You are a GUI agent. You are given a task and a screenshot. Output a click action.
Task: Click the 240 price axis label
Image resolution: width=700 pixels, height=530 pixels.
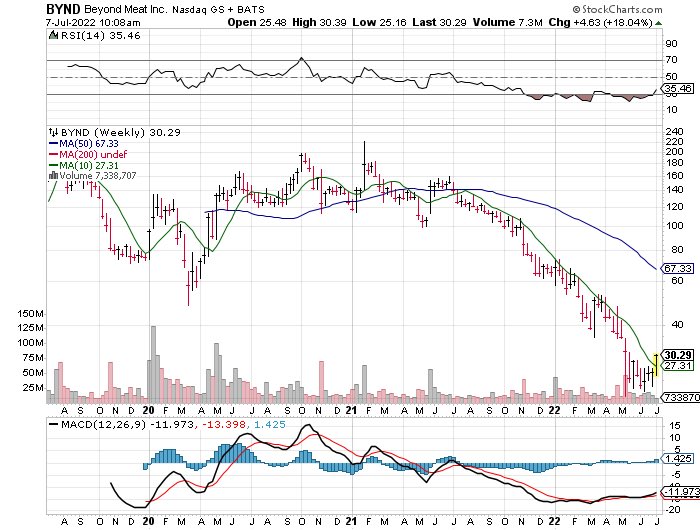(x=674, y=132)
